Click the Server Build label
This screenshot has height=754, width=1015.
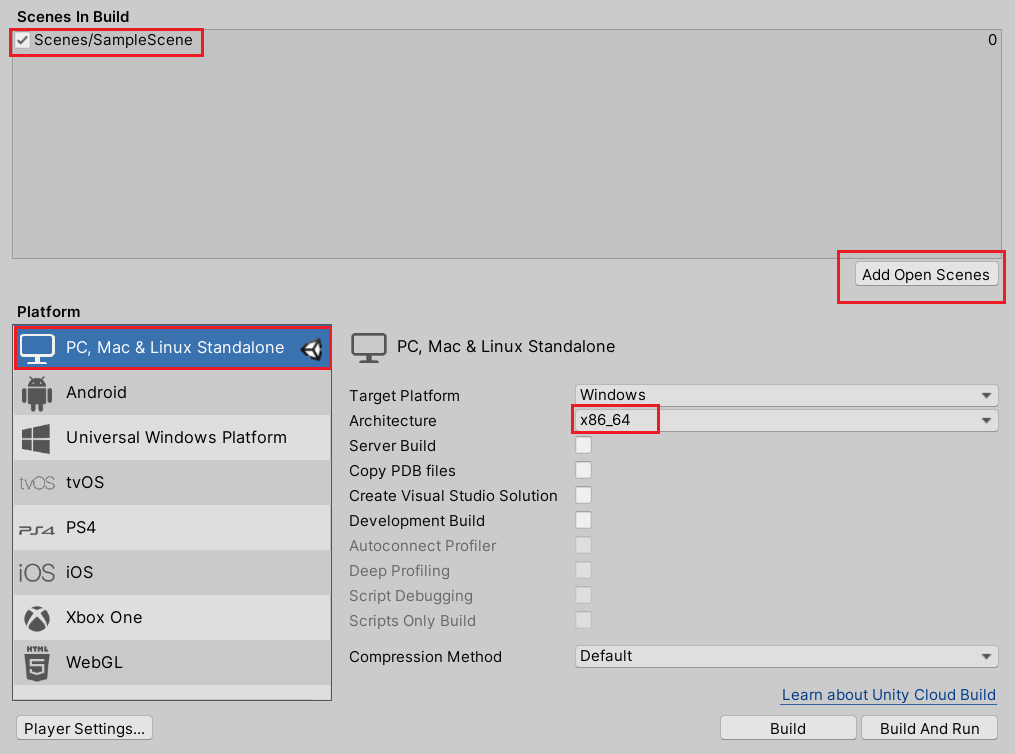pyautogui.click(x=392, y=446)
